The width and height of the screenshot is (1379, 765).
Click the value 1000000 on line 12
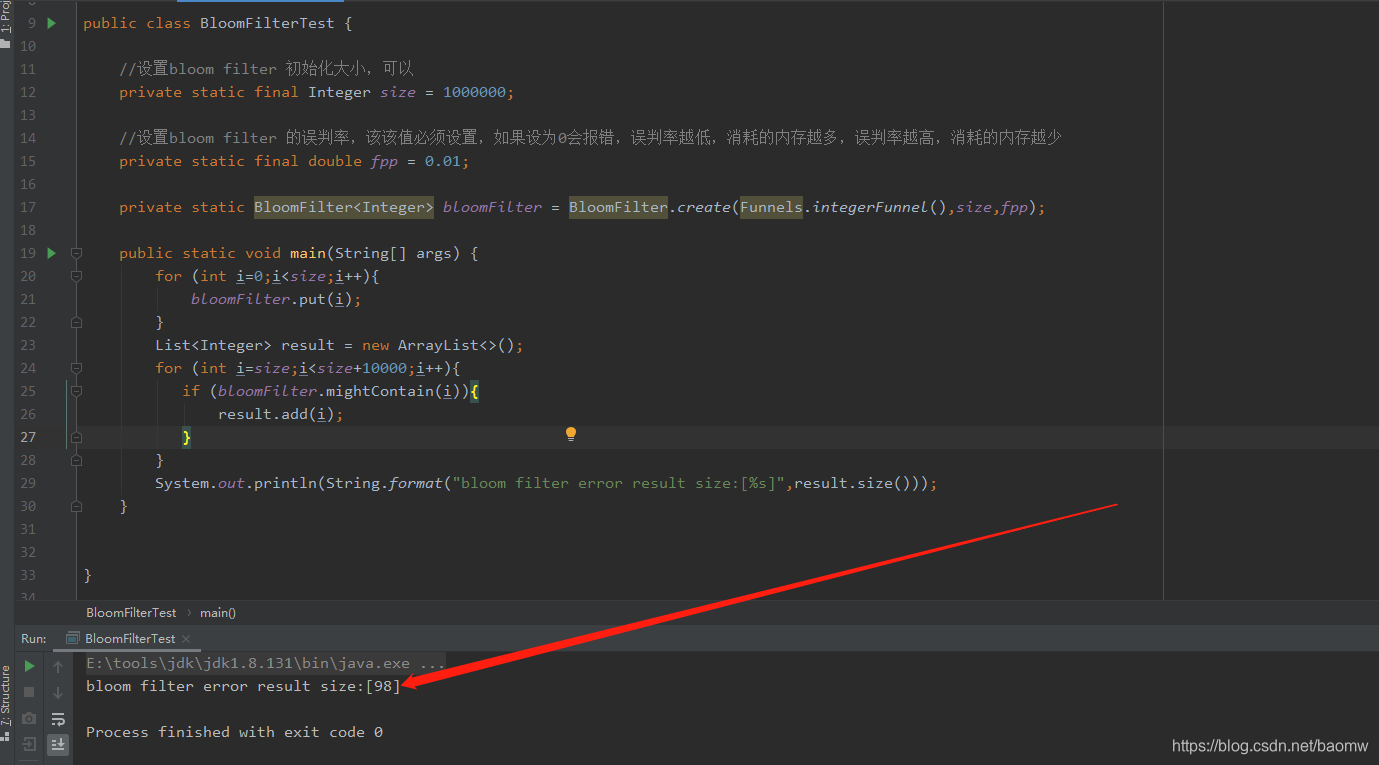coord(474,92)
